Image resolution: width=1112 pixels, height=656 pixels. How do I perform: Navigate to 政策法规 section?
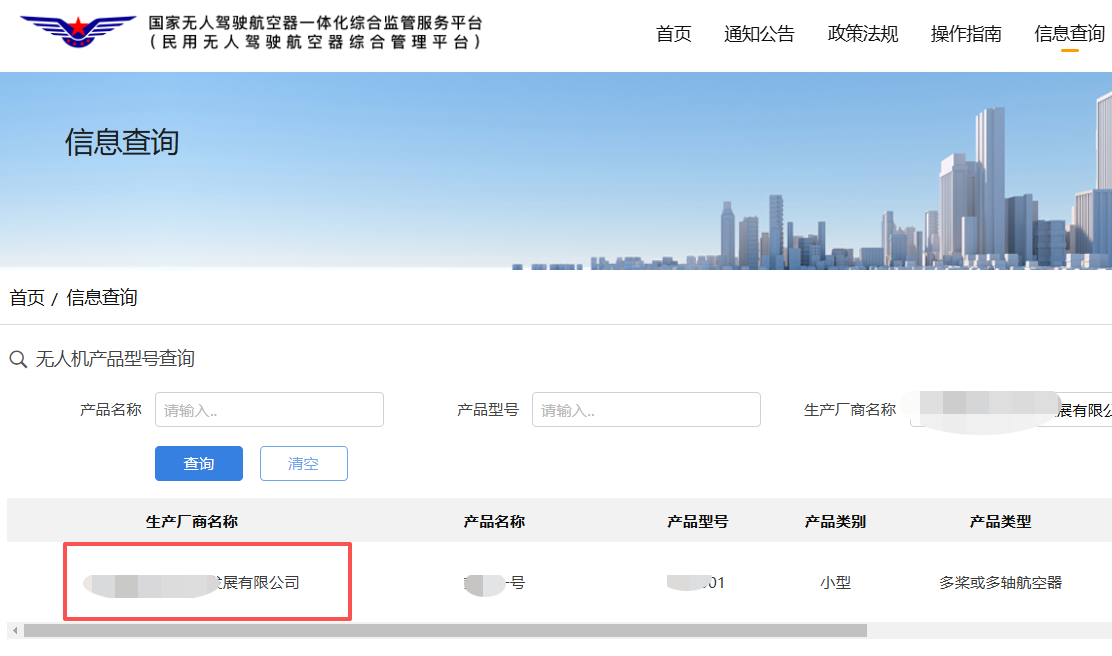(863, 33)
